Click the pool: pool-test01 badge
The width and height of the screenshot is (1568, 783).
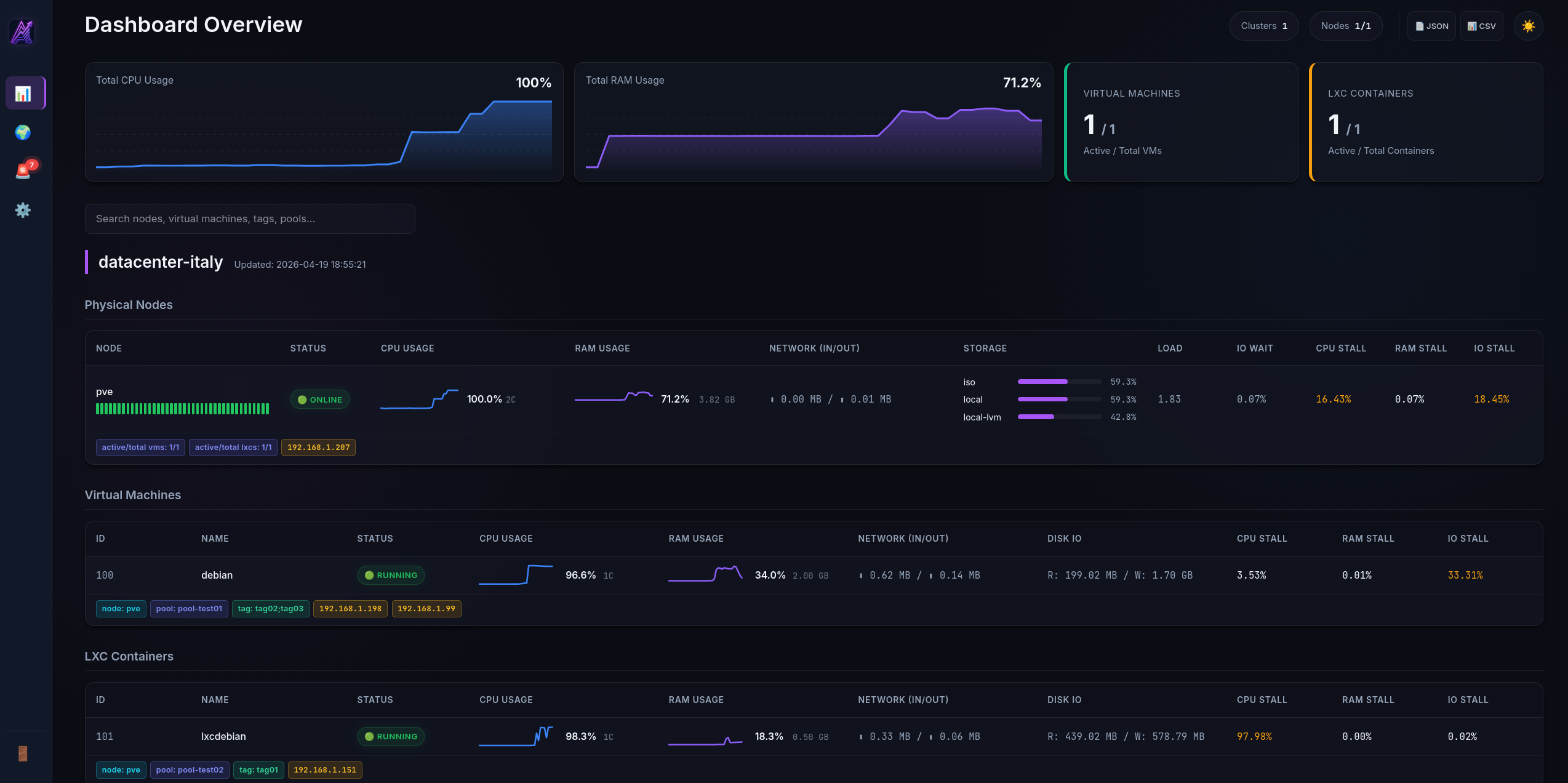(x=189, y=608)
